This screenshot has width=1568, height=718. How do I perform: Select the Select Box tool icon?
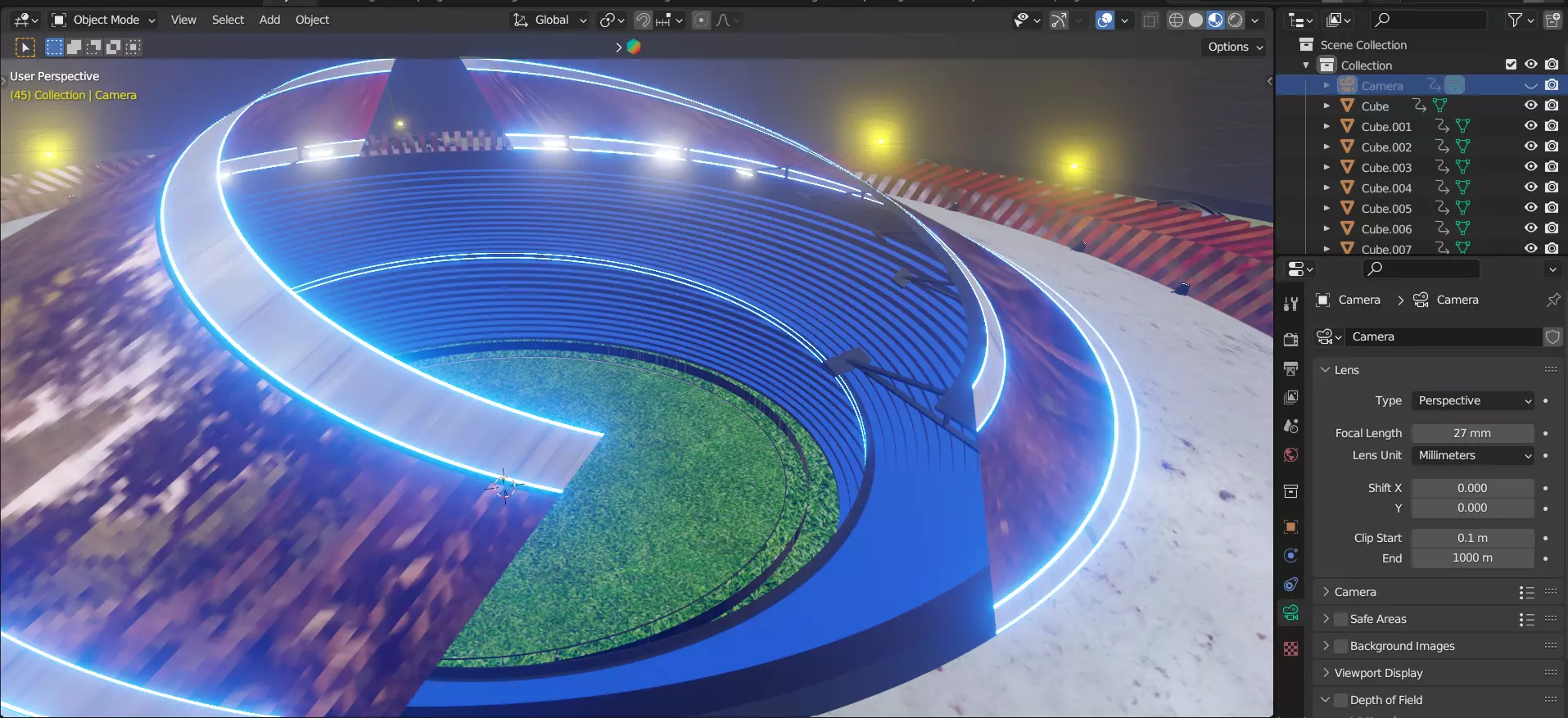[x=25, y=47]
